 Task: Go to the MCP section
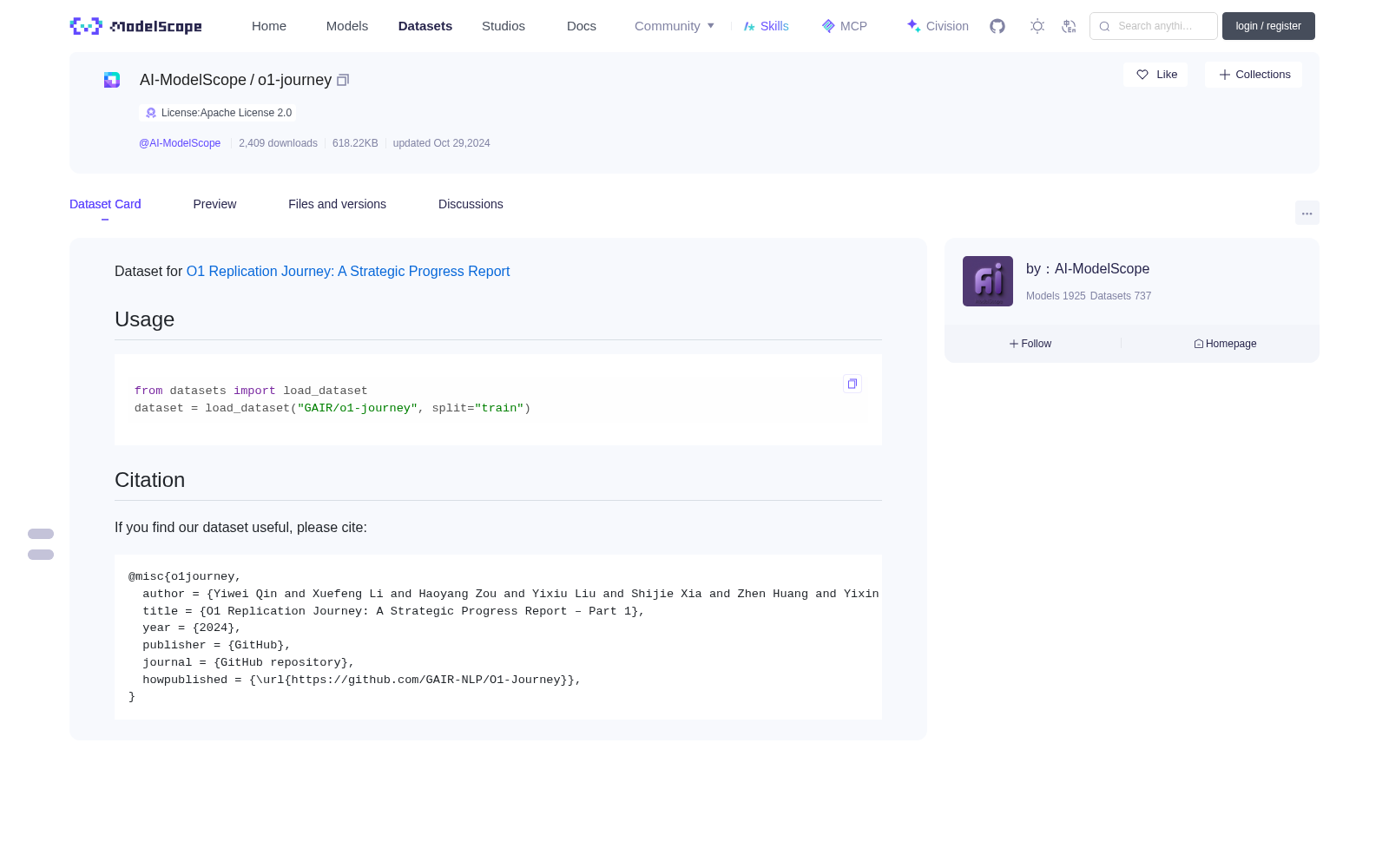click(x=845, y=26)
